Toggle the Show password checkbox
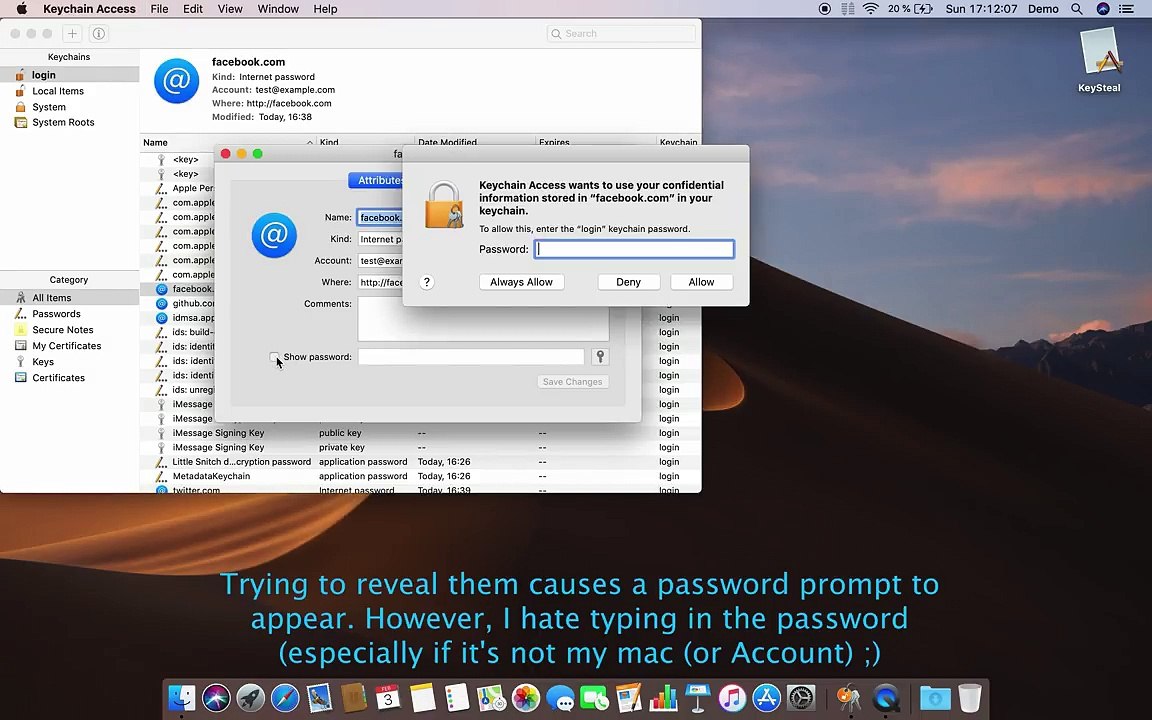This screenshot has height=720, width=1152. [274, 357]
